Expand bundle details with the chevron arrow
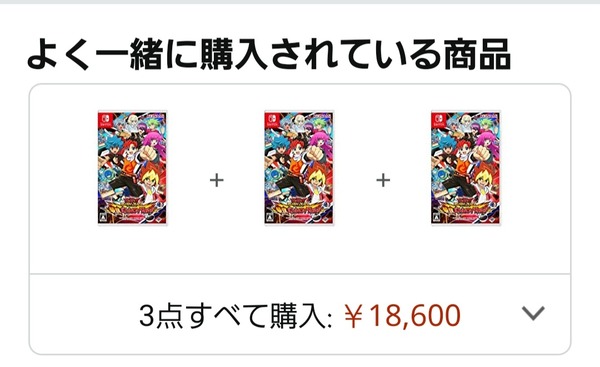 tap(533, 313)
